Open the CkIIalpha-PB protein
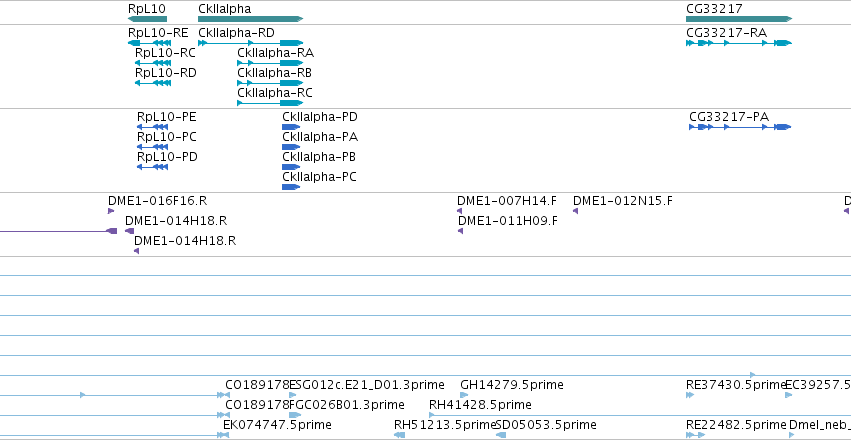This screenshot has height=440, width=851. pyautogui.click(x=291, y=167)
